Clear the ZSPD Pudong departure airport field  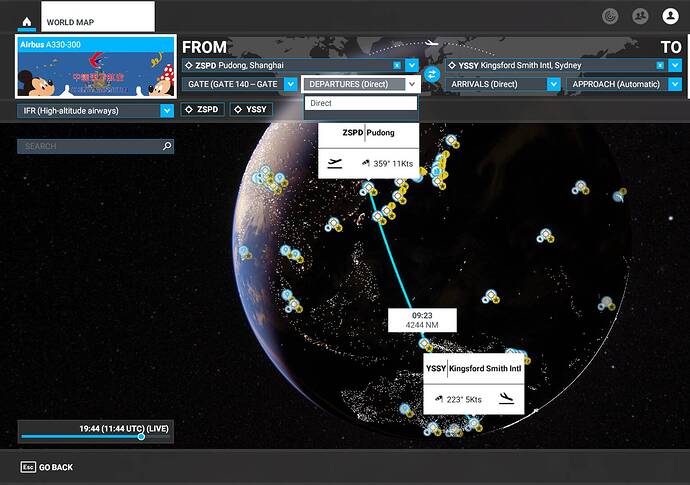pos(396,66)
